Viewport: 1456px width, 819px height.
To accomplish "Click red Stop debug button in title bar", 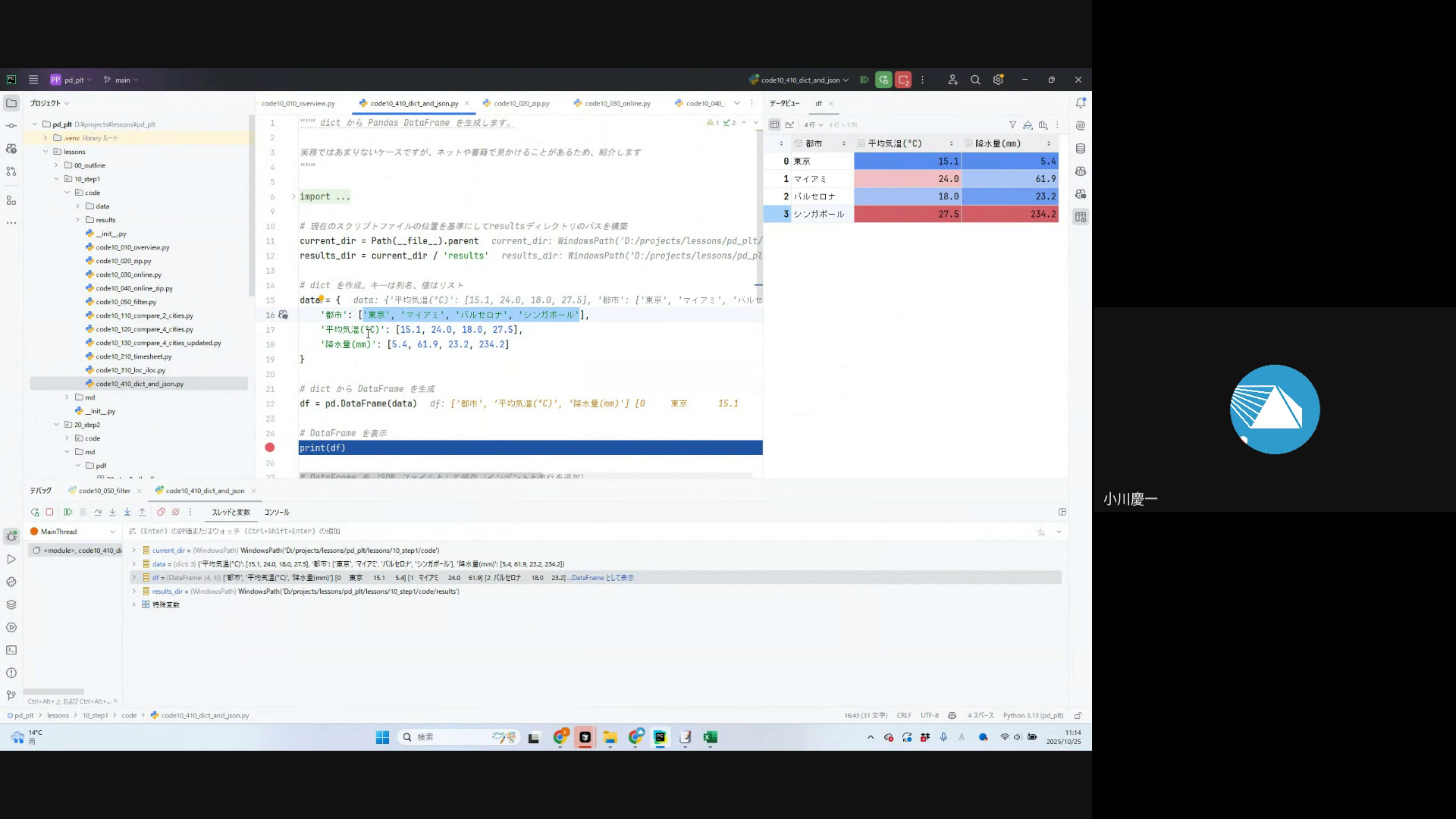I will click(903, 80).
